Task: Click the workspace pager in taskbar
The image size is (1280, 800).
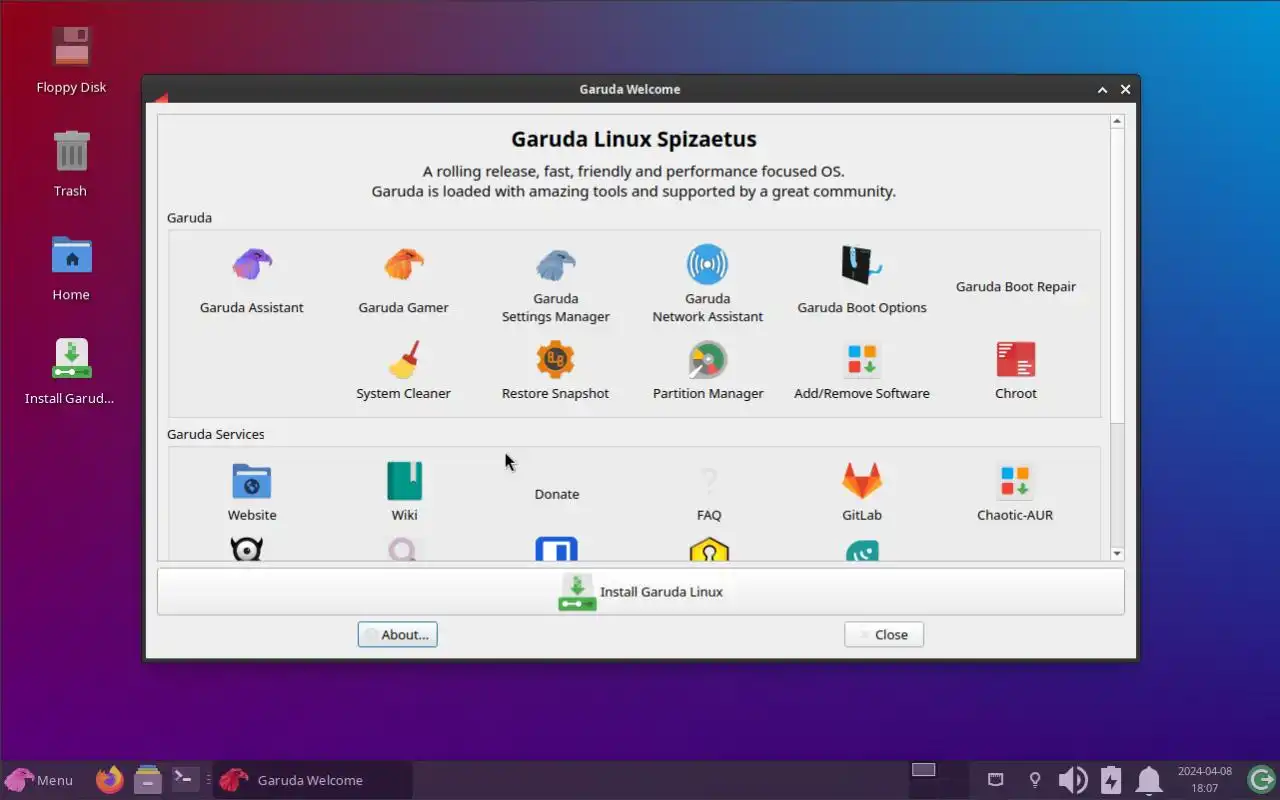Action: pos(938,779)
